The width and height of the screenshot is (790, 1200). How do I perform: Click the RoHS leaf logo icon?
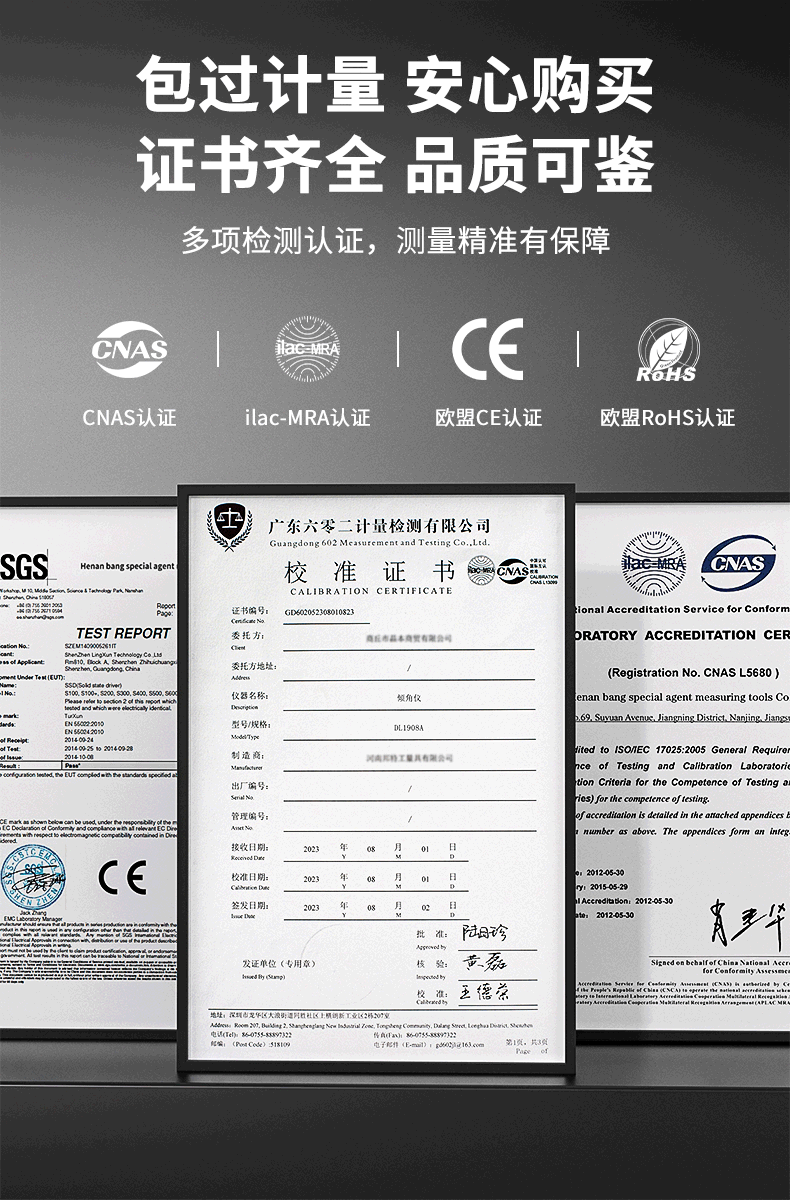point(668,351)
